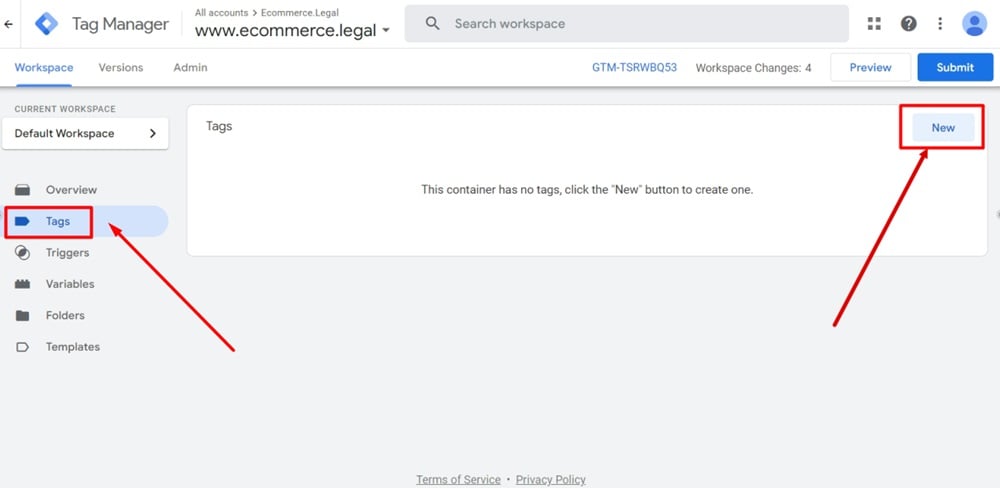The image size is (1000, 488).
Task: Open the three-dot more options menu
Action: pyautogui.click(x=940, y=24)
